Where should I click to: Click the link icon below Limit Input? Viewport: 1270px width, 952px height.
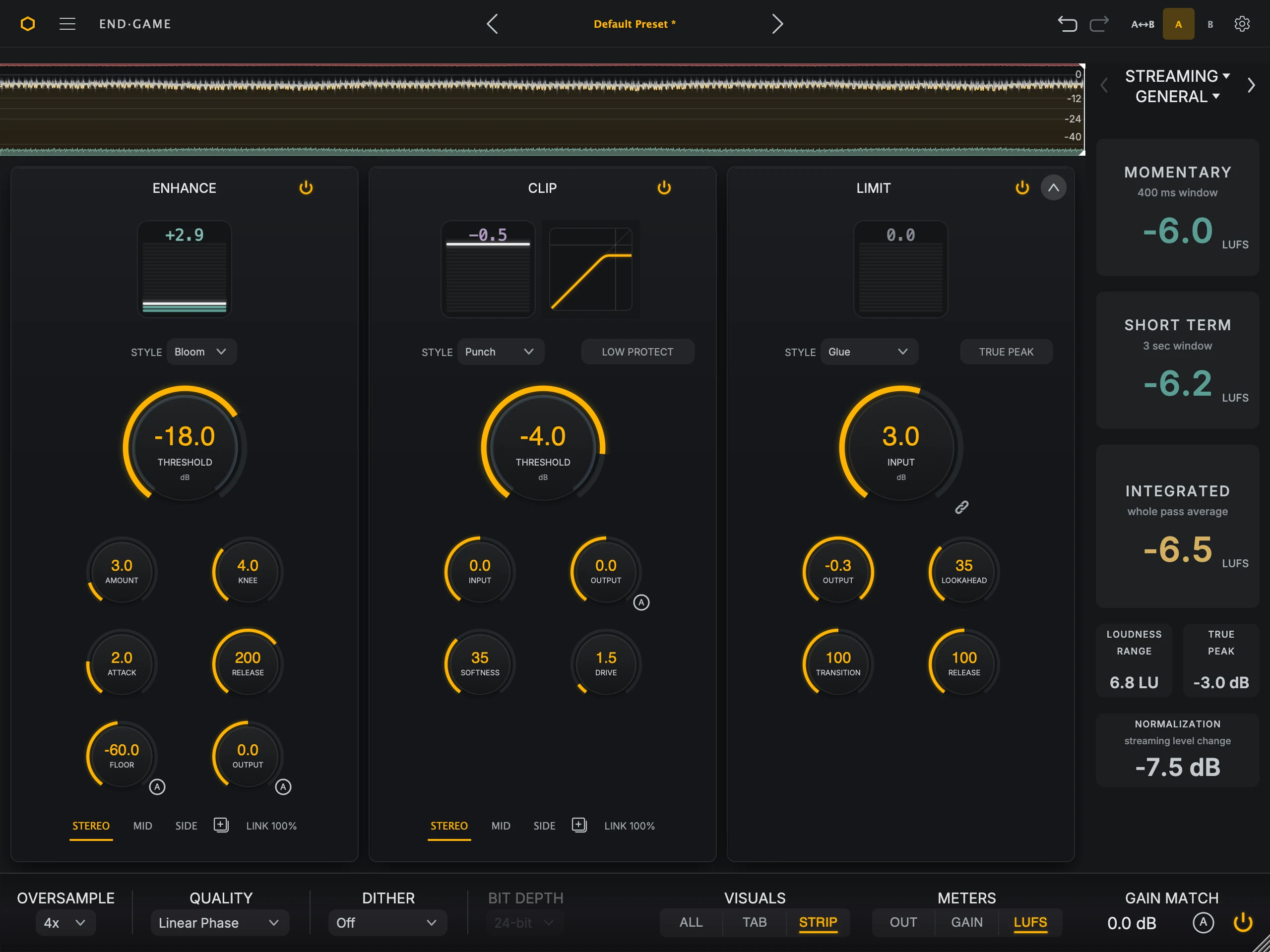coord(962,507)
